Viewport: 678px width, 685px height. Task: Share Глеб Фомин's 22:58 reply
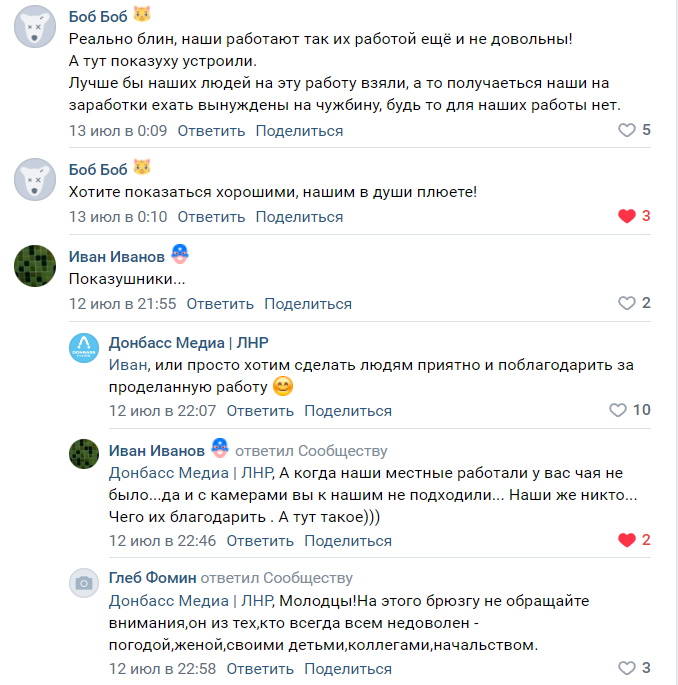(x=348, y=668)
